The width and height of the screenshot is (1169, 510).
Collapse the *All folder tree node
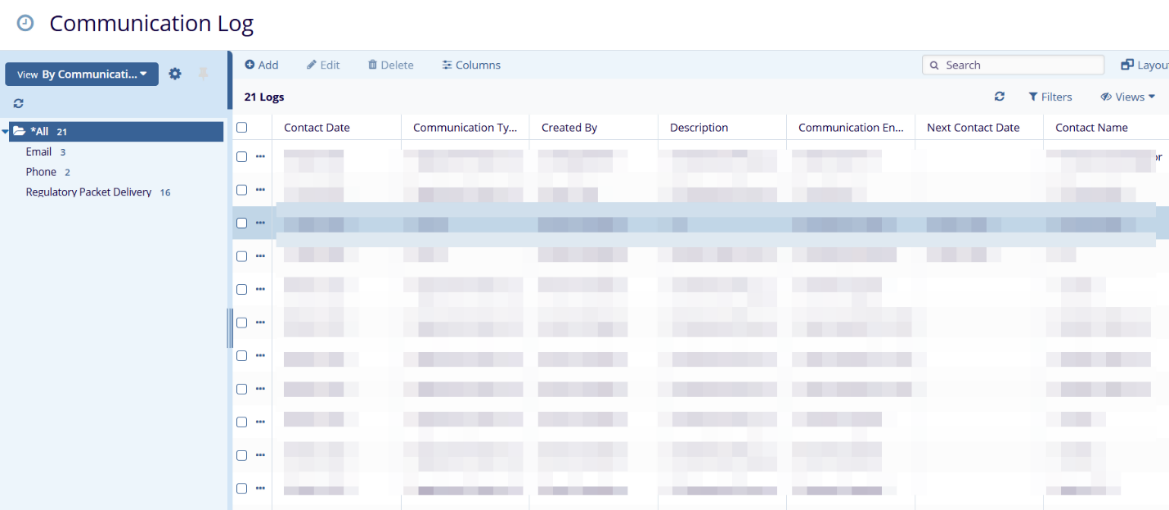pyautogui.click(x=6, y=132)
